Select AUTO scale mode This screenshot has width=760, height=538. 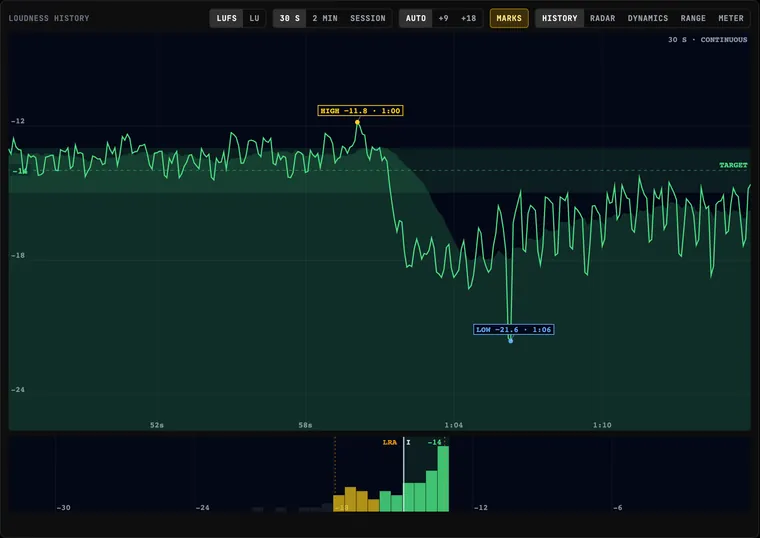pyautogui.click(x=415, y=18)
